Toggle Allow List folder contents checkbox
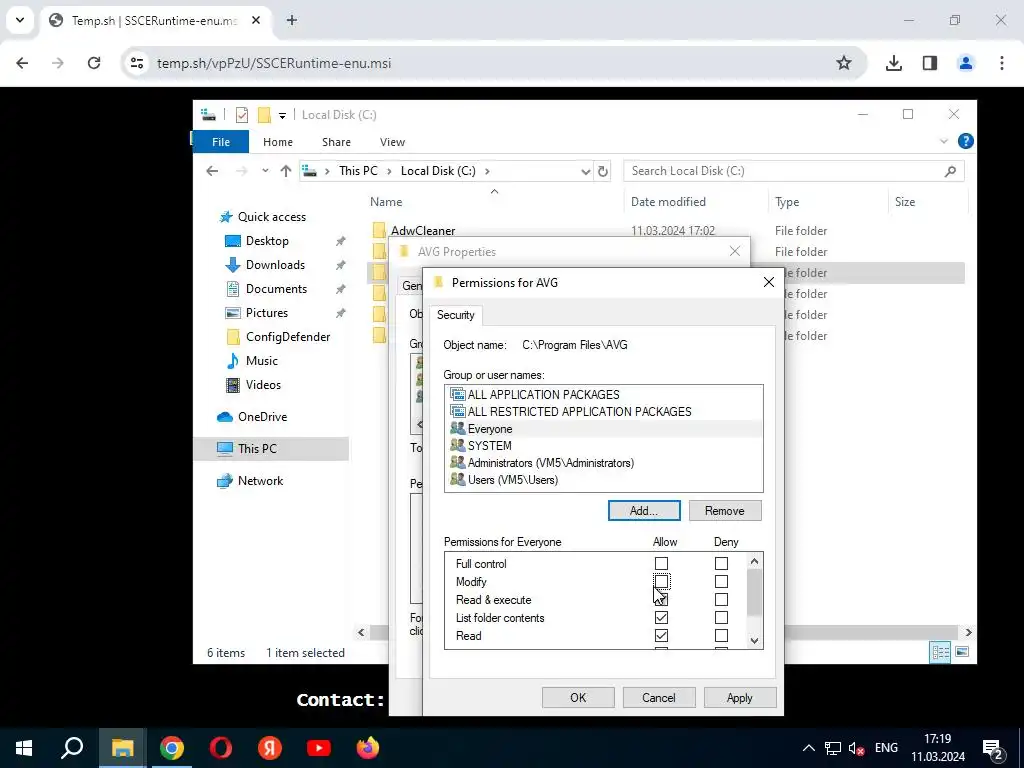 pyautogui.click(x=661, y=617)
